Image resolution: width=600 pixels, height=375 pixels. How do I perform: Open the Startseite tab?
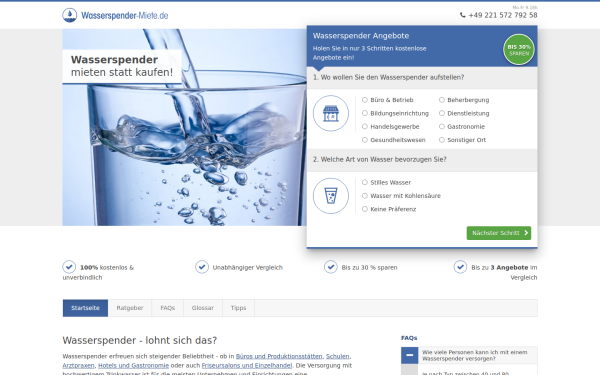pos(85,308)
